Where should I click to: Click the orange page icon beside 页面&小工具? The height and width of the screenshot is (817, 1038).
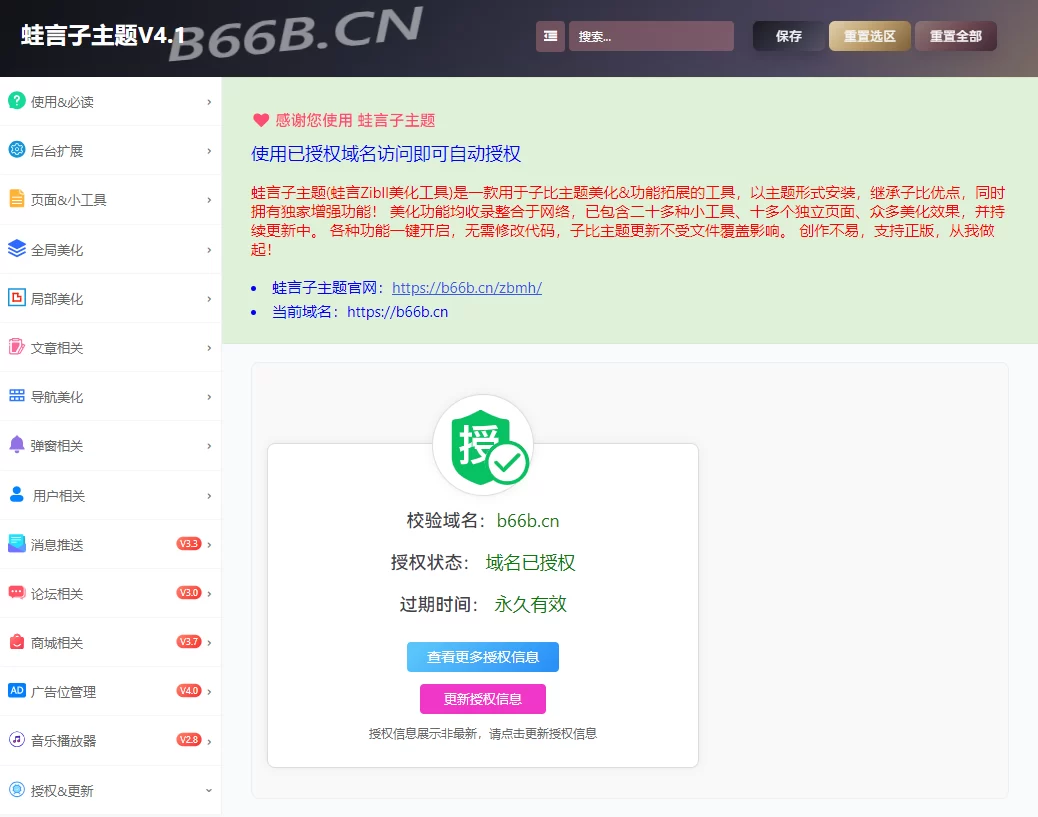[17, 199]
